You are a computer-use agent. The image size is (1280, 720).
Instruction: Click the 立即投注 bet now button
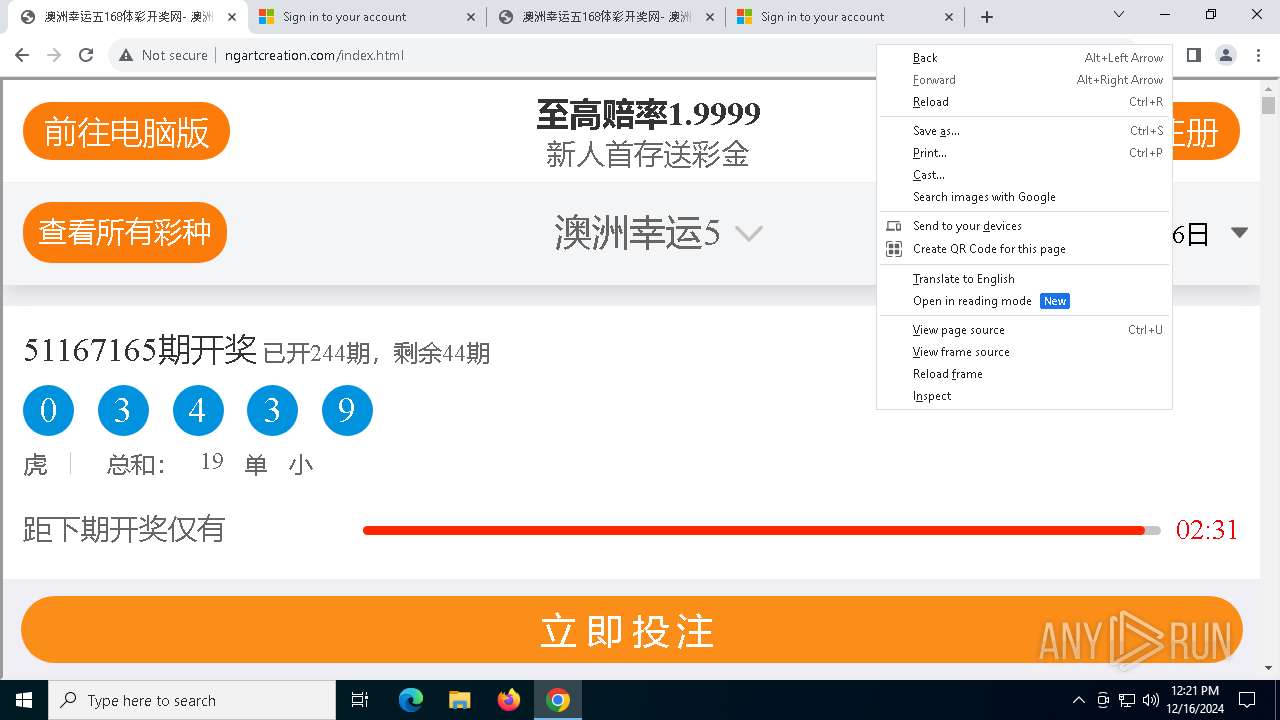(x=631, y=630)
